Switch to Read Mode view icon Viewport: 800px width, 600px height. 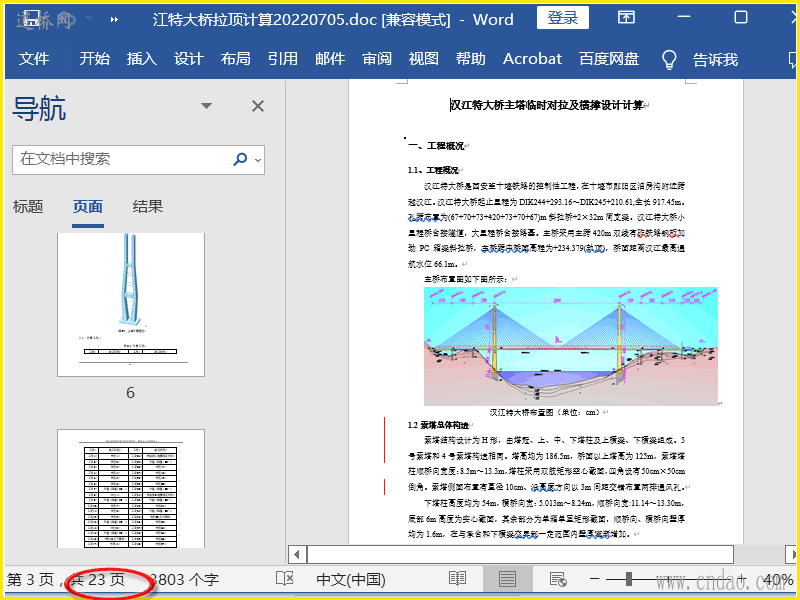(457, 579)
